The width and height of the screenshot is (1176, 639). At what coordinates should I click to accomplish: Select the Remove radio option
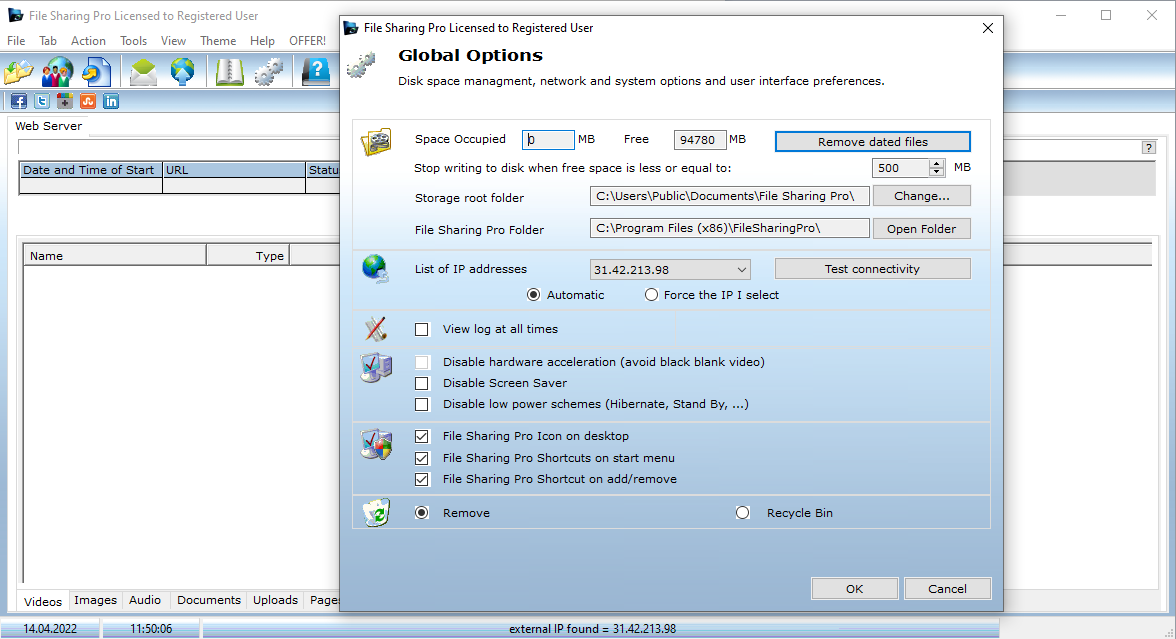tap(422, 513)
